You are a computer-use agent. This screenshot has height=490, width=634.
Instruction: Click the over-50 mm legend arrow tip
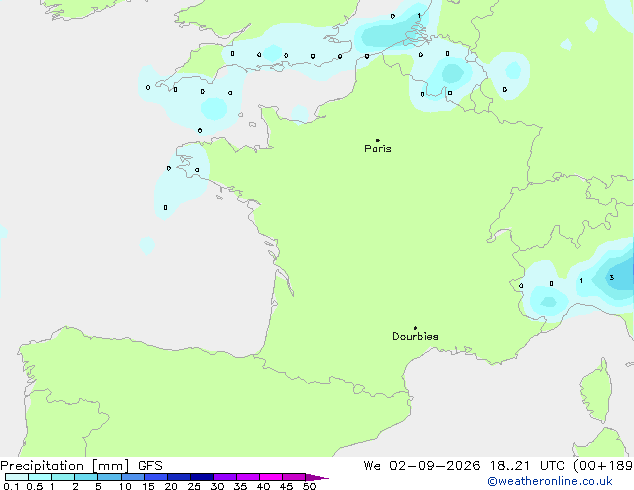point(317,477)
